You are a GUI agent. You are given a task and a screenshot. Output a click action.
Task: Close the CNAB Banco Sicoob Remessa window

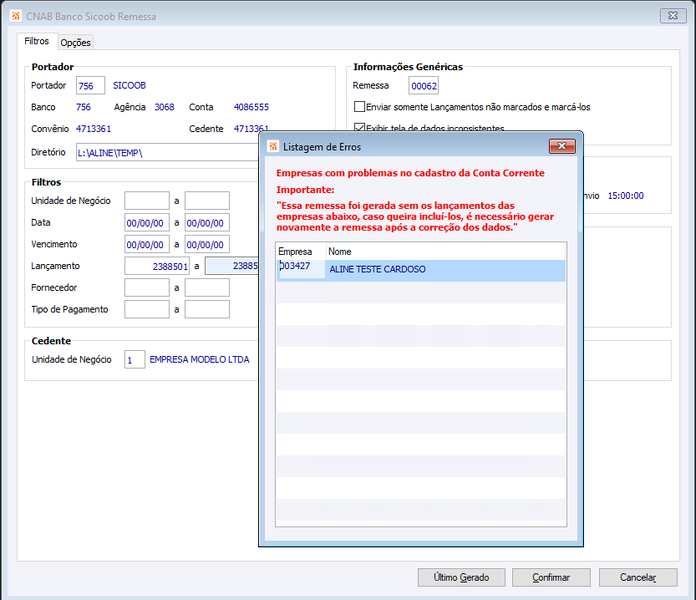point(673,16)
